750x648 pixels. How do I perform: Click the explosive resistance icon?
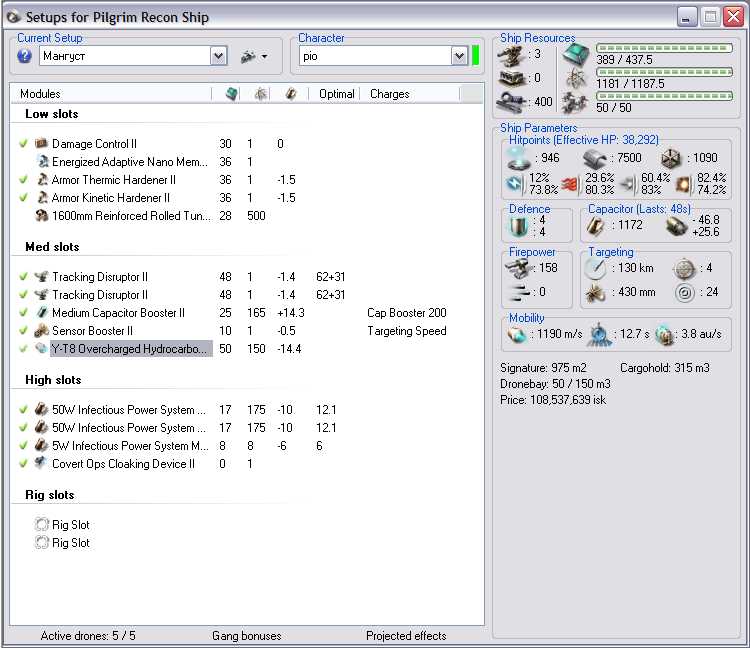coord(684,184)
